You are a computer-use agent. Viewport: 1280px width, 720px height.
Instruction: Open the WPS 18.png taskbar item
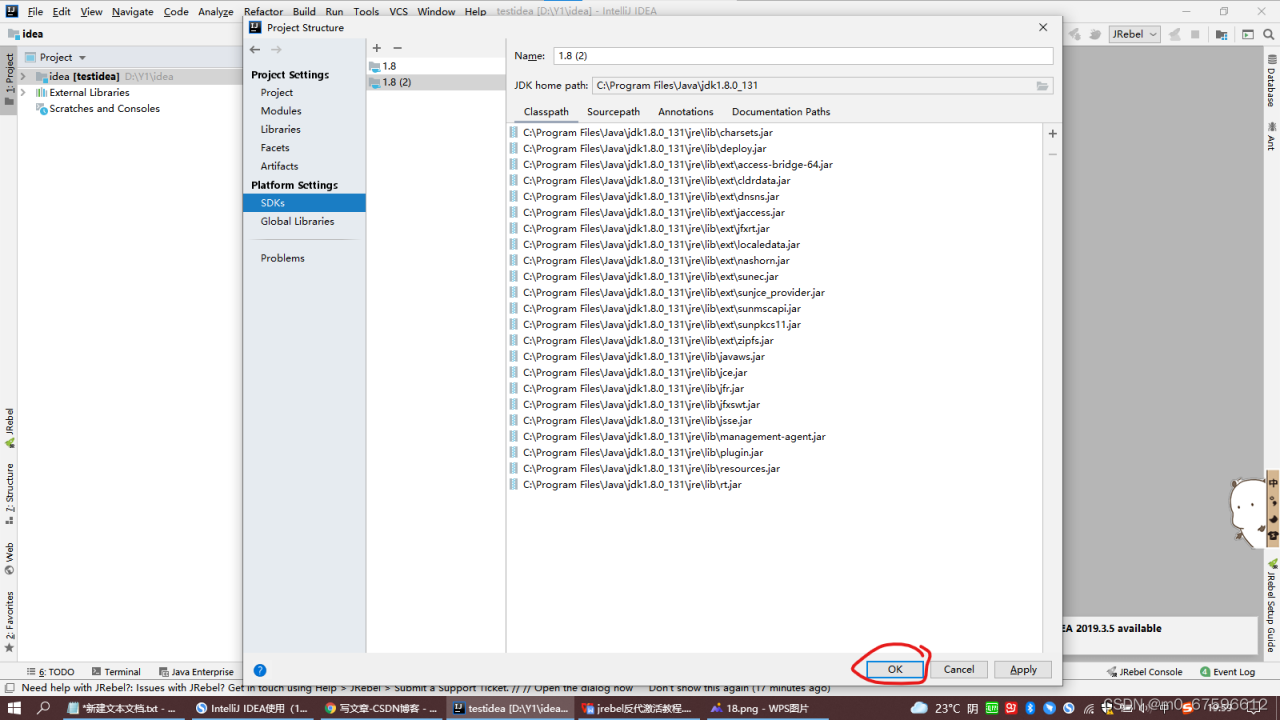[765, 708]
